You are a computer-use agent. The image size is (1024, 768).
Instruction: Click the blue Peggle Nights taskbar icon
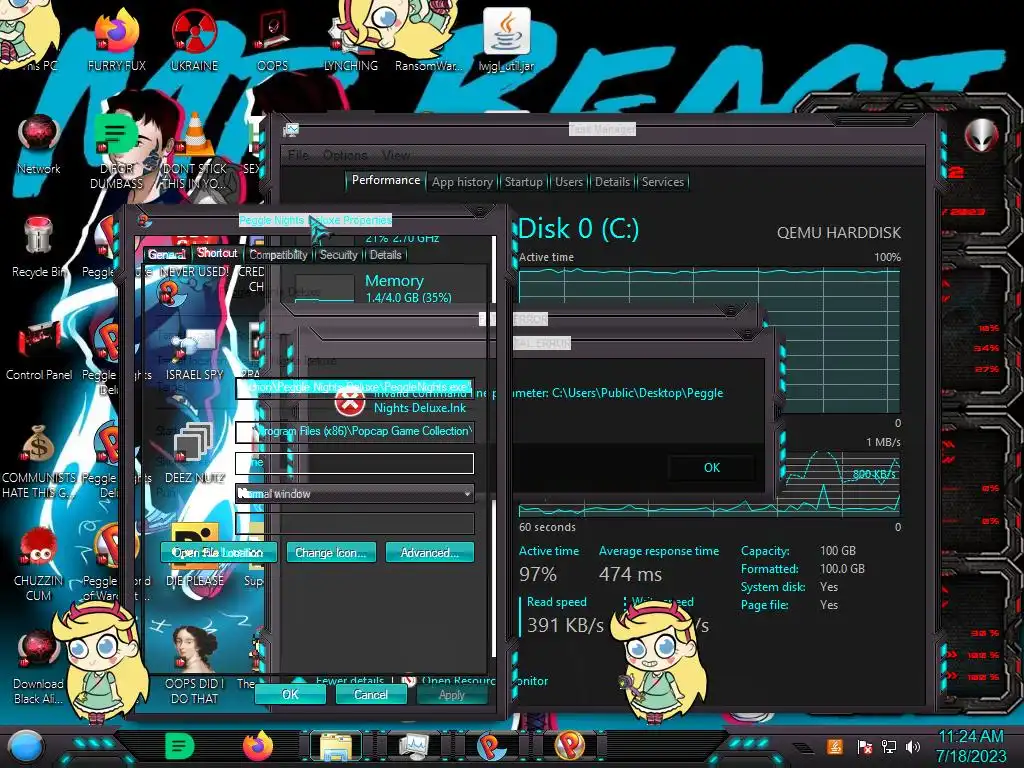[x=492, y=746]
